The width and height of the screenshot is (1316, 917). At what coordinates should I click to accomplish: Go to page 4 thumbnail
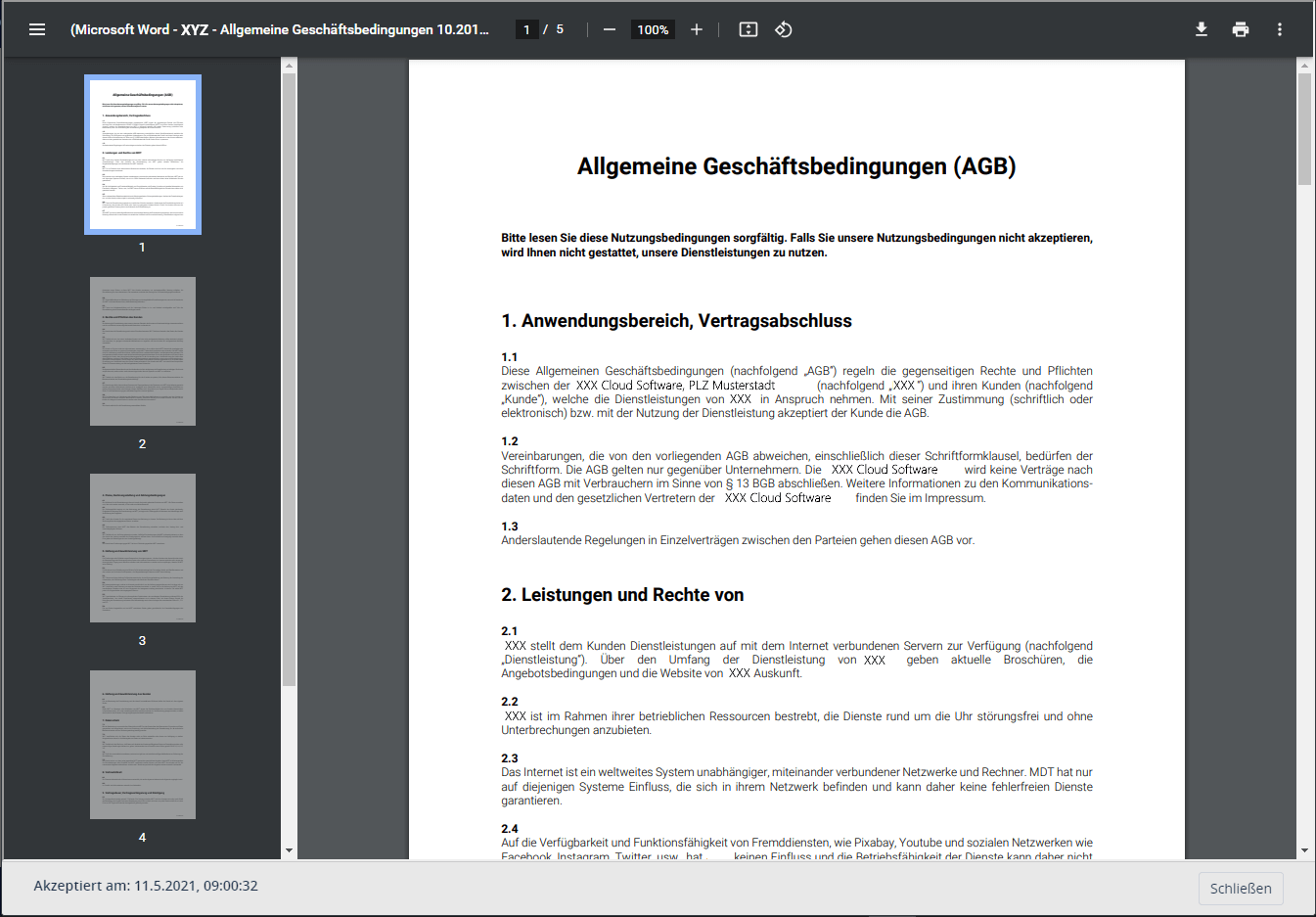(143, 745)
